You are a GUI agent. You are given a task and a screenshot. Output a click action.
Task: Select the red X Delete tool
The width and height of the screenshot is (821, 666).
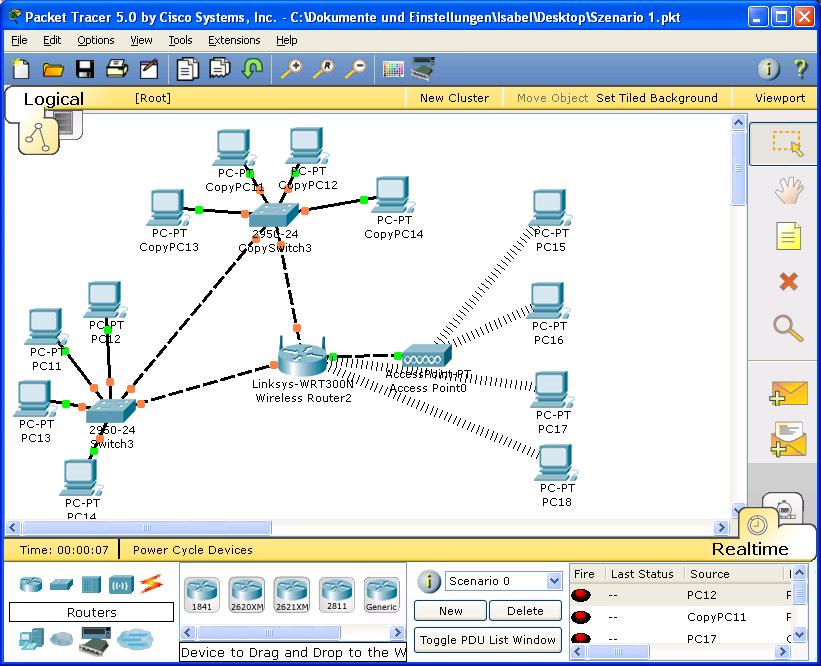789,282
